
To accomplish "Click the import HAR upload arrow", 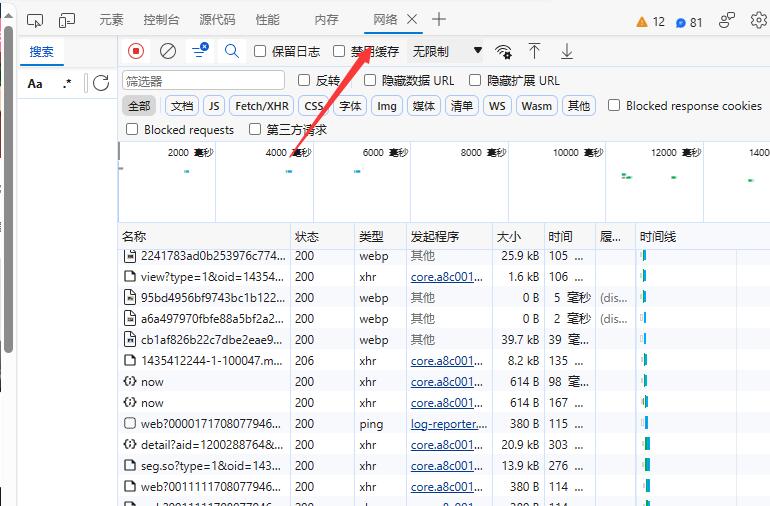I will point(535,51).
